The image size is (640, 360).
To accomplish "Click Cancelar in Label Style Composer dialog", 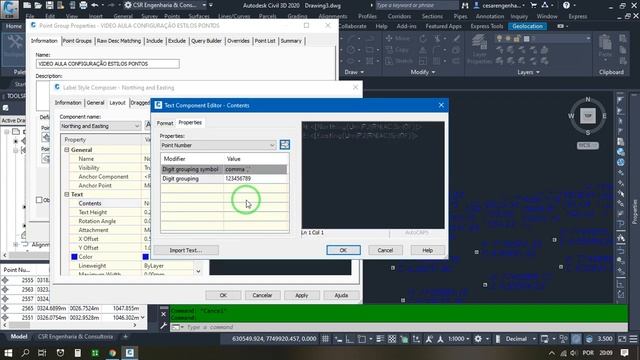I will click(x=262, y=295).
